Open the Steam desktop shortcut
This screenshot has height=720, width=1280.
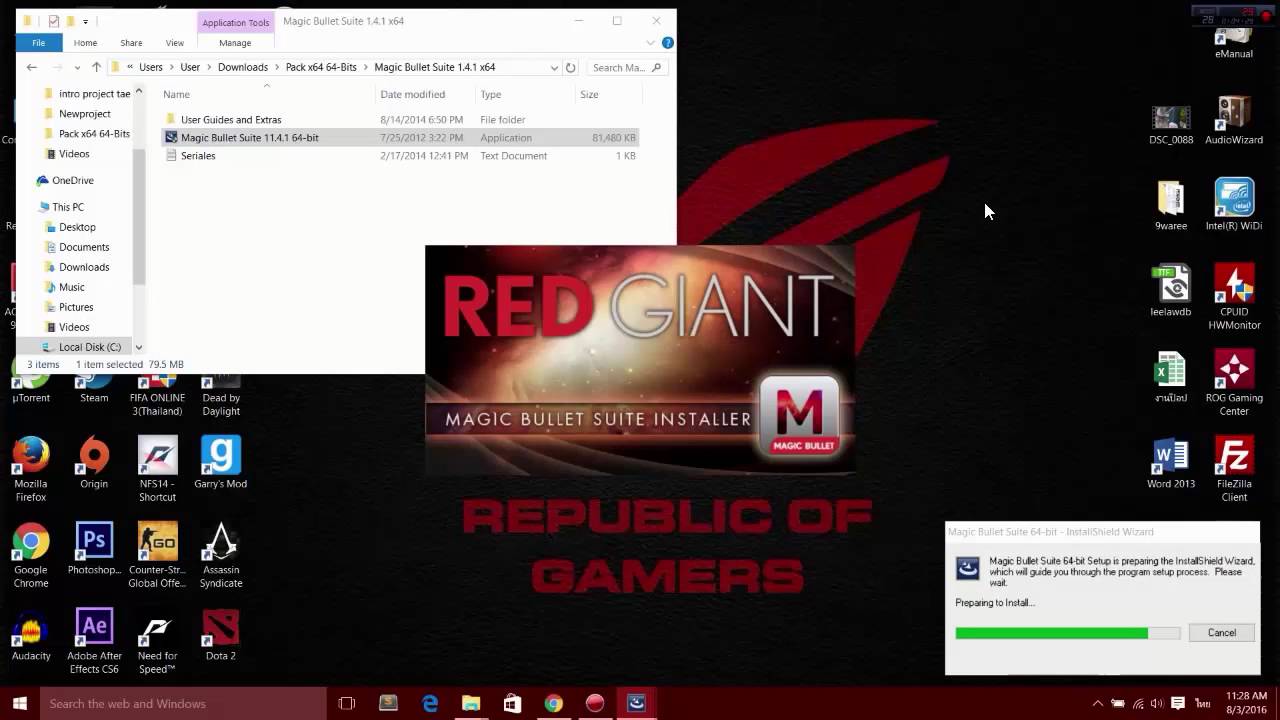click(x=94, y=389)
